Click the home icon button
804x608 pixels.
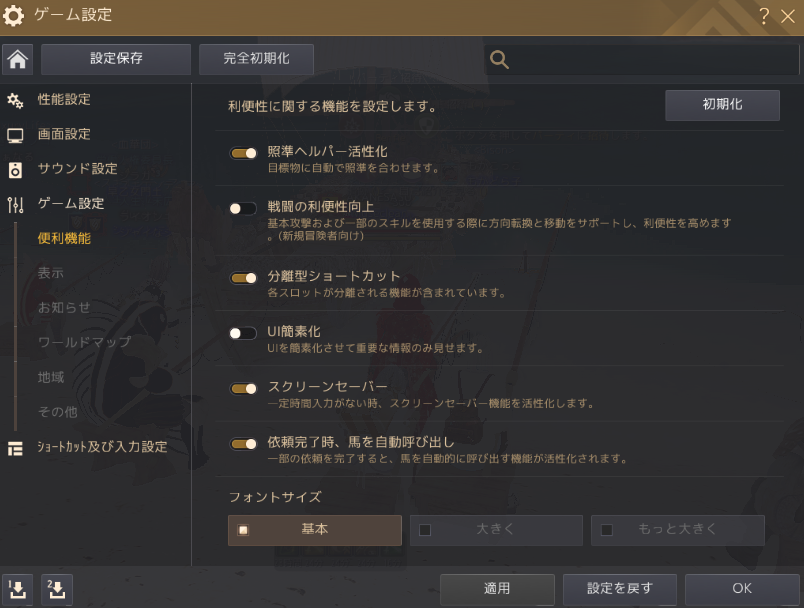(x=17, y=59)
